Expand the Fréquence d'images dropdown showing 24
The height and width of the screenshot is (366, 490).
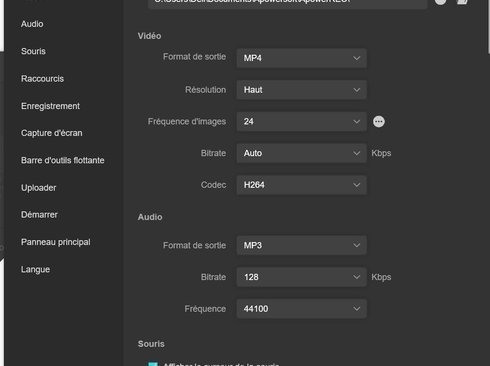click(x=302, y=121)
